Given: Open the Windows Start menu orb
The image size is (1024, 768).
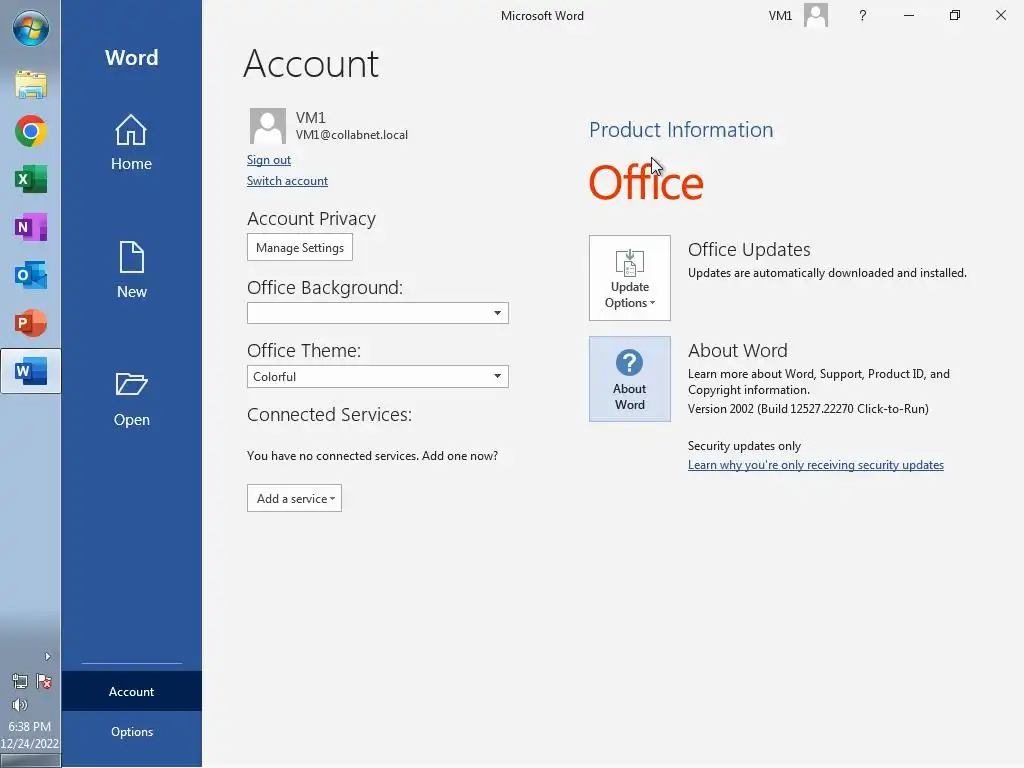Looking at the screenshot, I should tap(31, 28).
